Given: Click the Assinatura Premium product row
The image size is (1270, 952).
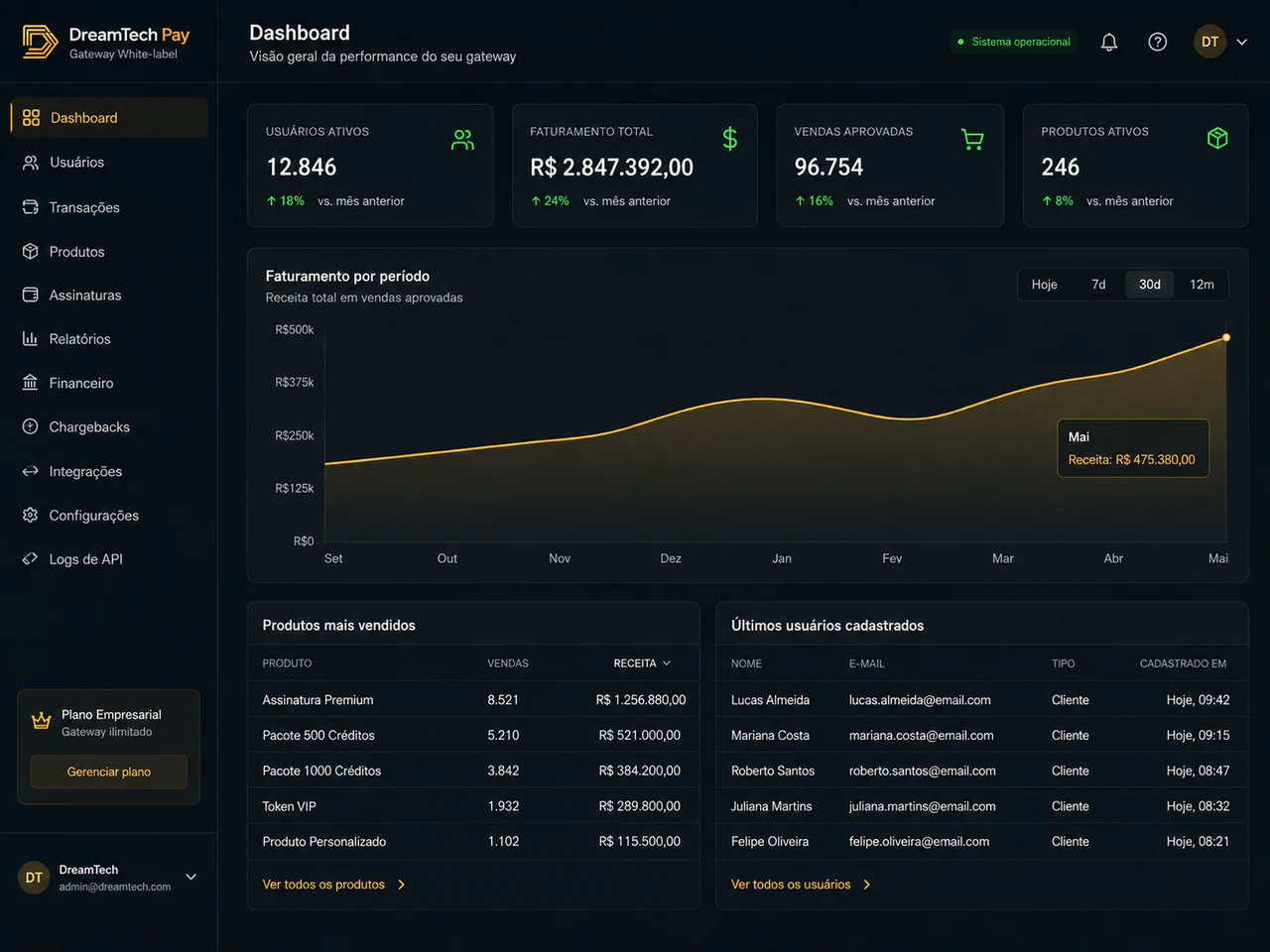Looking at the screenshot, I should (x=473, y=700).
